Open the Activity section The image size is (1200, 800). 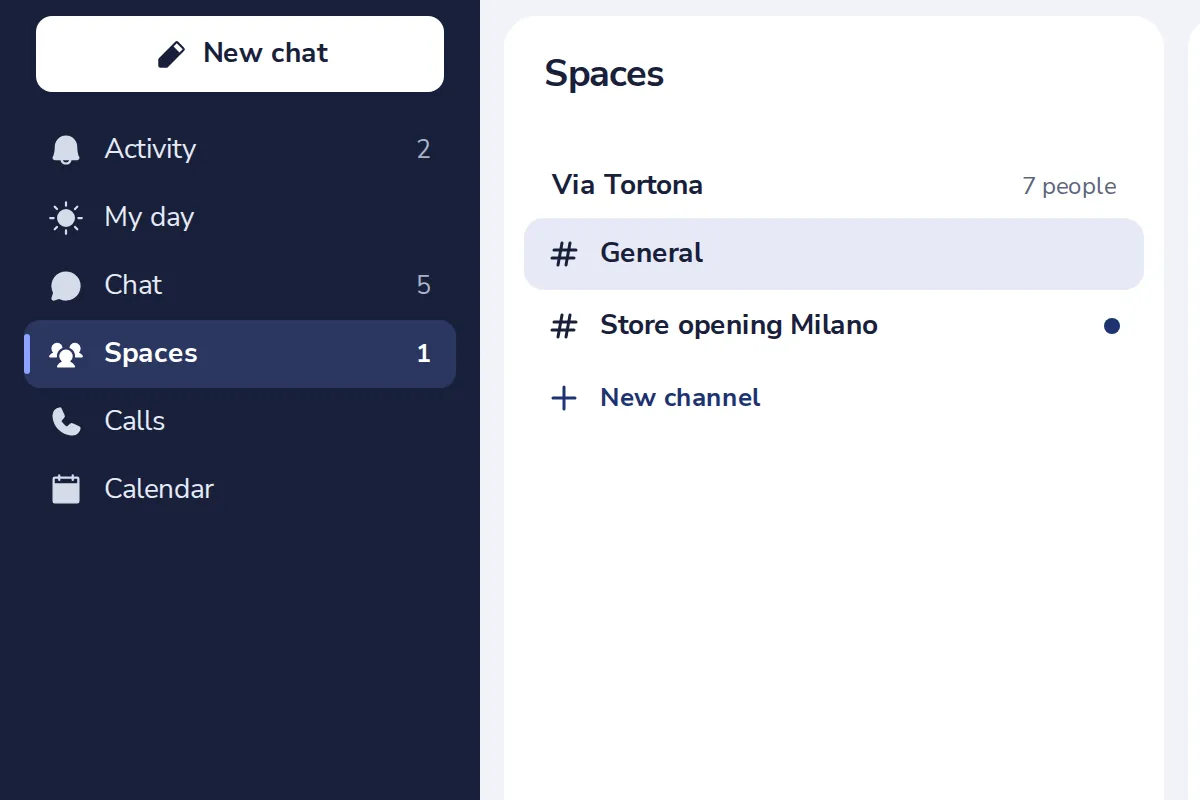click(x=240, y=150)
